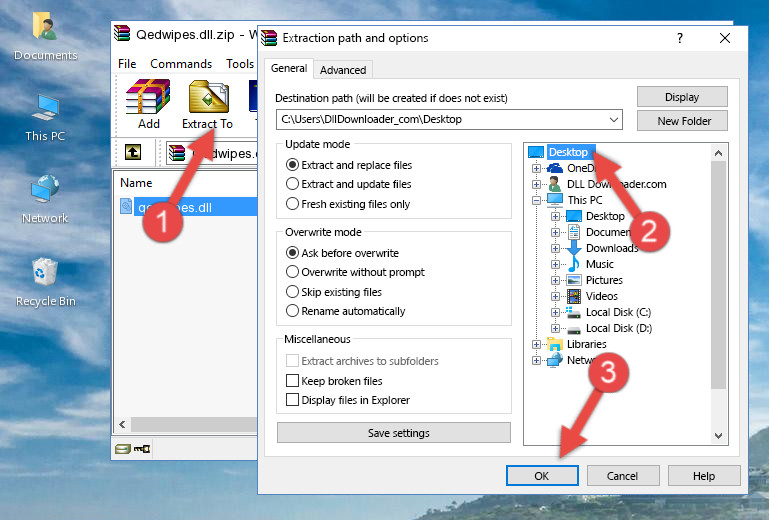The image size is (769, 520).
Task: Switch to the General tab
Action: click(x=289, y=68)
